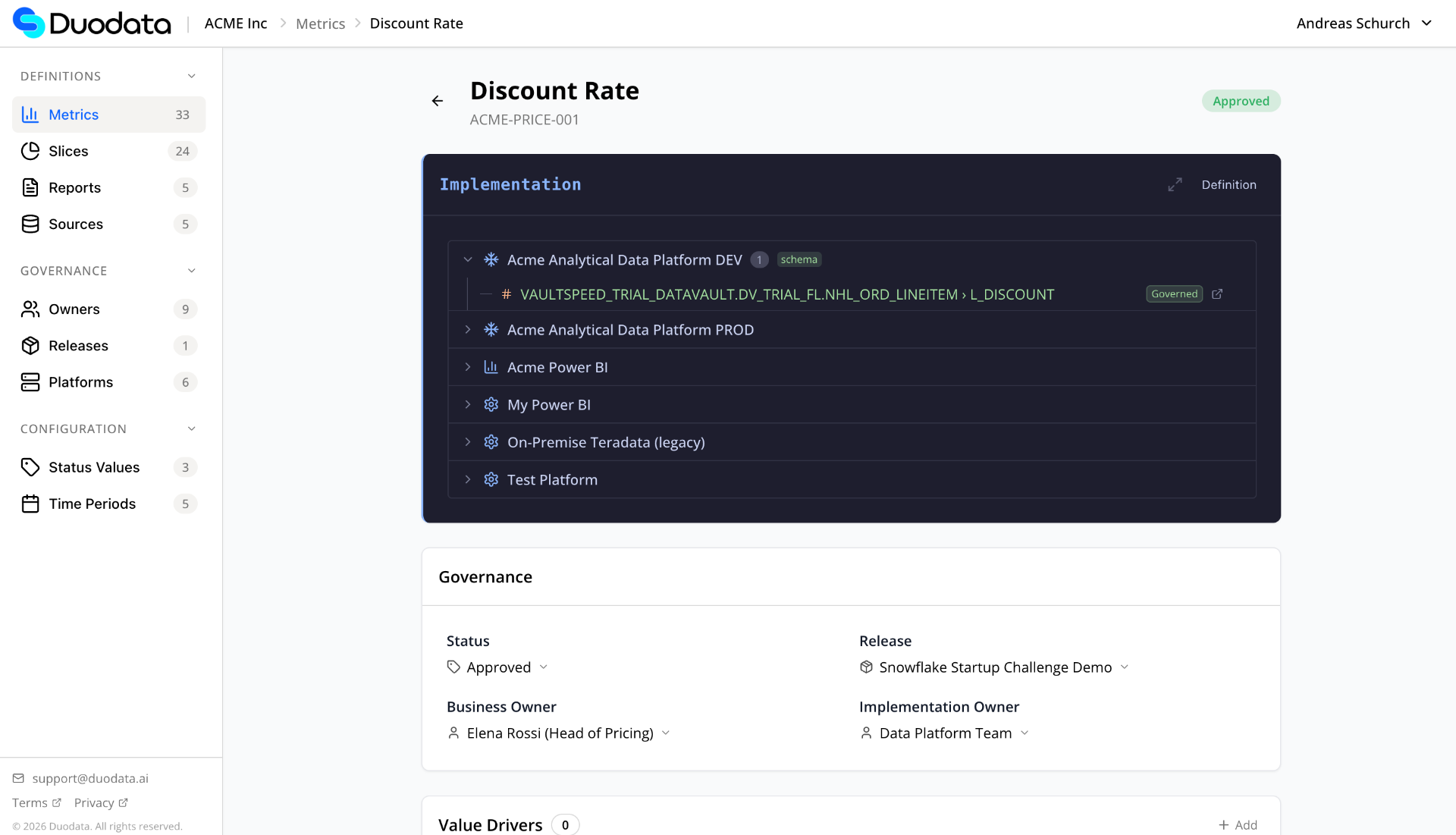Open external link icon next to Governed badge
Screen dimensions: 1456x835
pos(1217,294)
